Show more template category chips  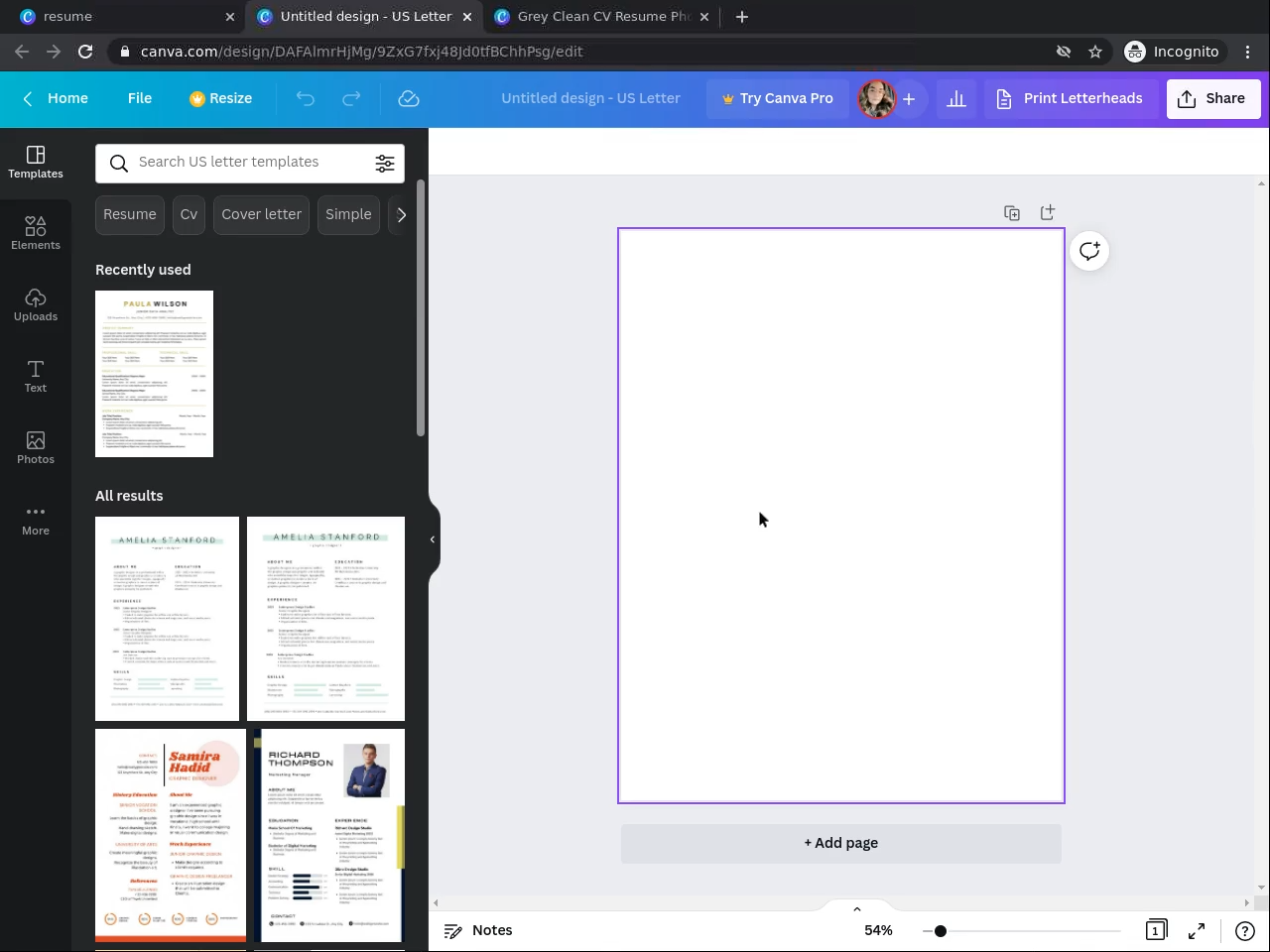tap(400, 214)
